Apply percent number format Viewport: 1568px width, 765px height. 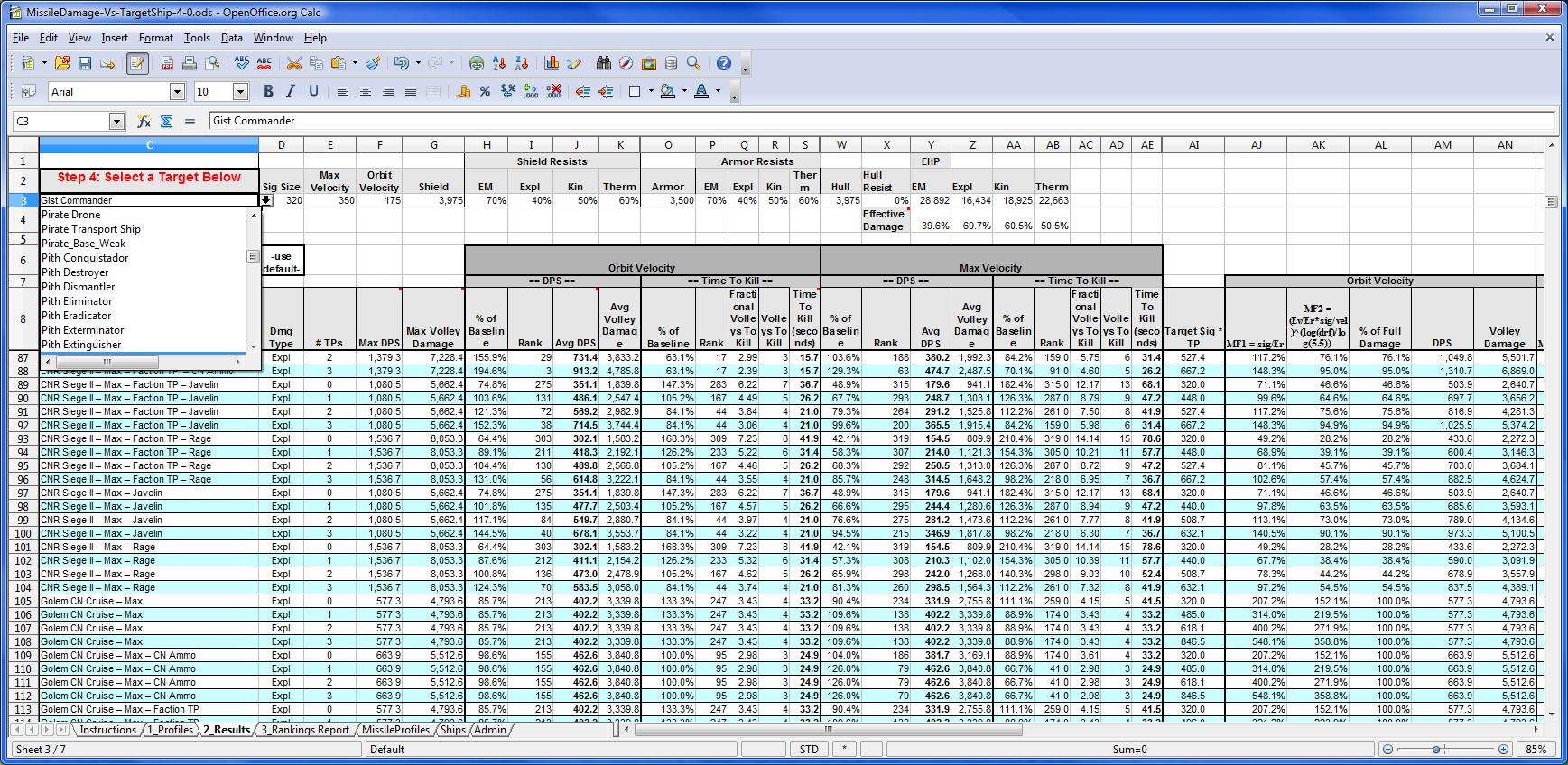coord(485,91)
